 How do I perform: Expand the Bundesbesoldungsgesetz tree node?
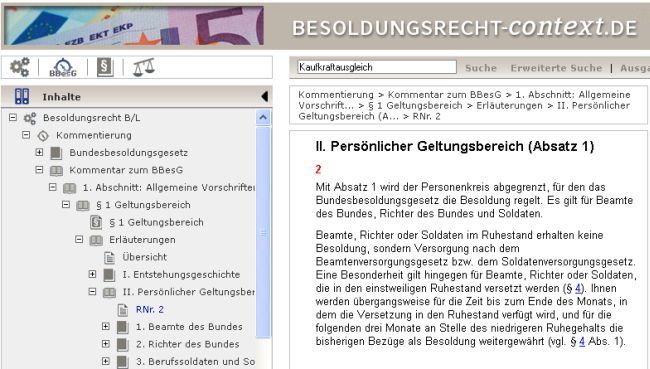[39, 152]
